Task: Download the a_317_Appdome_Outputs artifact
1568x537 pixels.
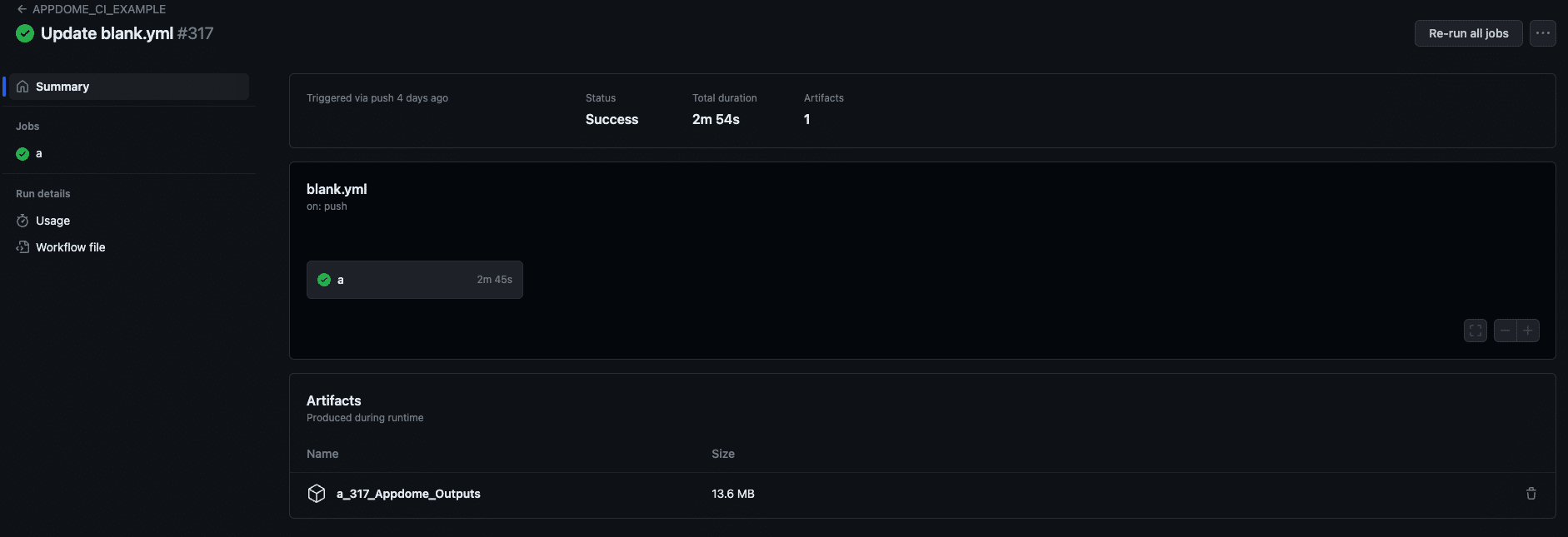Action: click(x=408, y=494)
